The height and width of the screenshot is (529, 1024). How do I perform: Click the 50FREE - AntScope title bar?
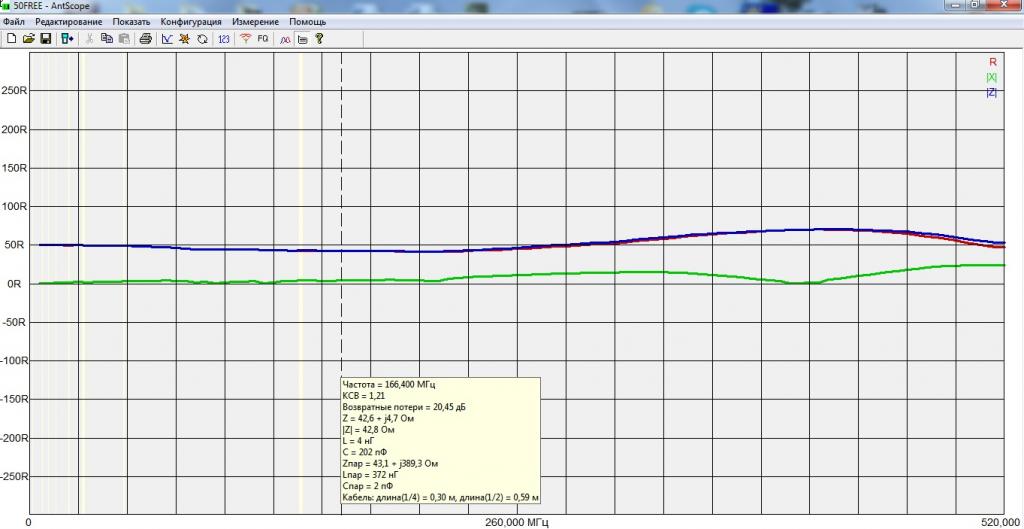coord(512,6)
